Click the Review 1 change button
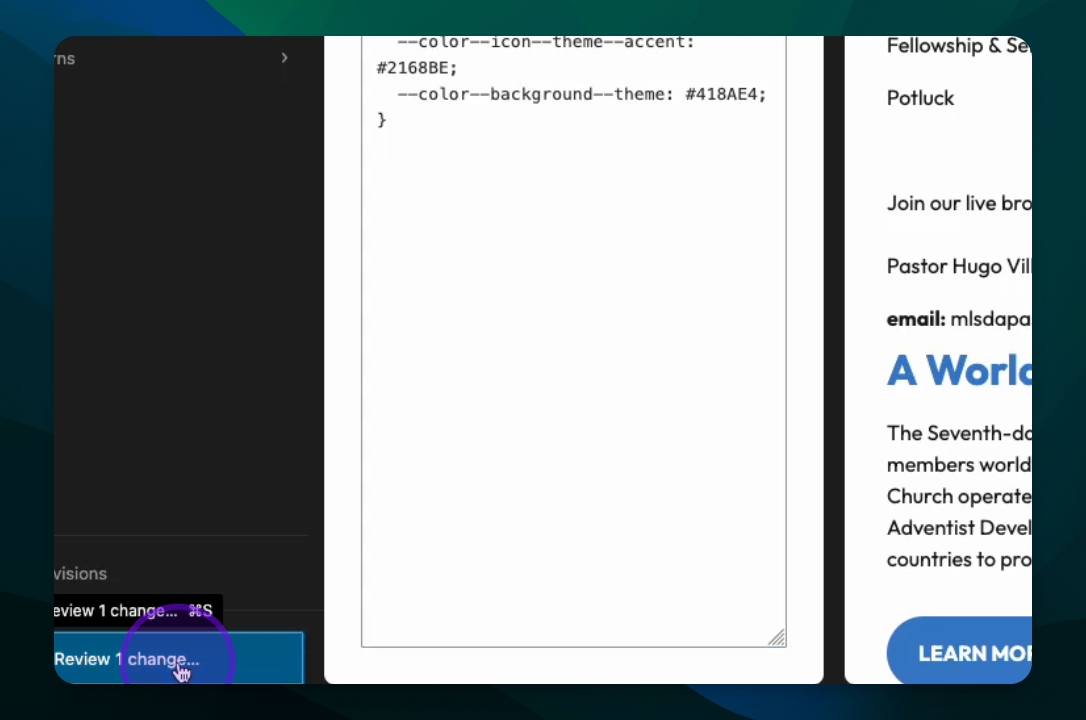The image size is (1086, 720). click(x=179, y=658)
